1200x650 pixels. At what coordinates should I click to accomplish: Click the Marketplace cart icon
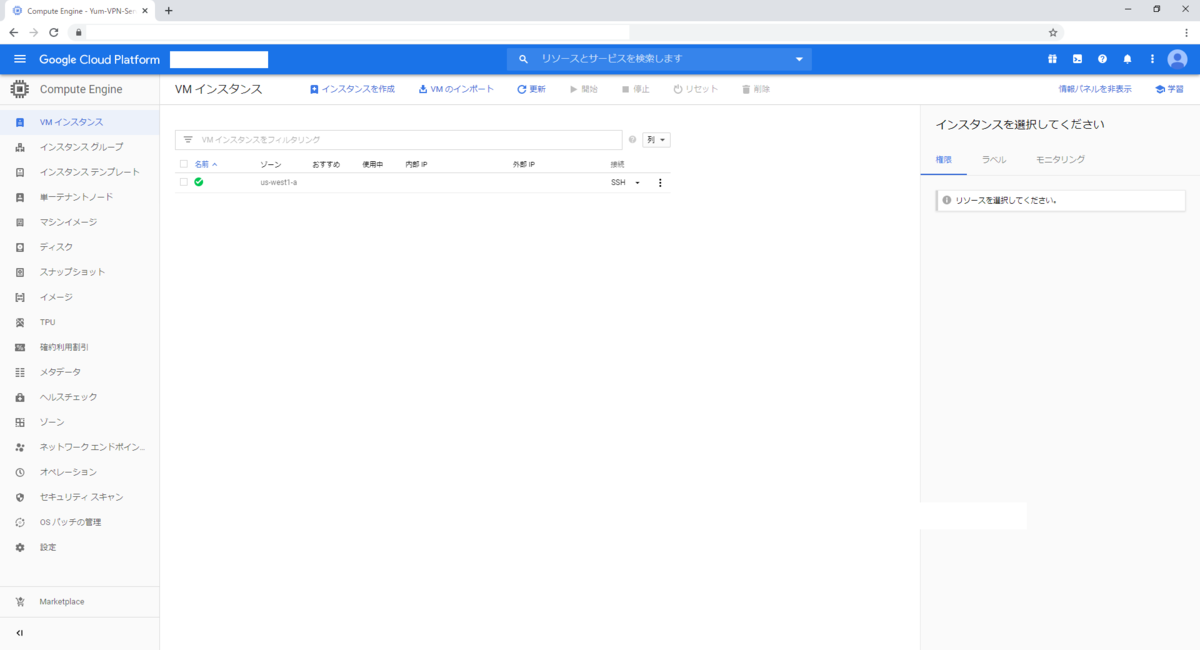coord(20,602)
